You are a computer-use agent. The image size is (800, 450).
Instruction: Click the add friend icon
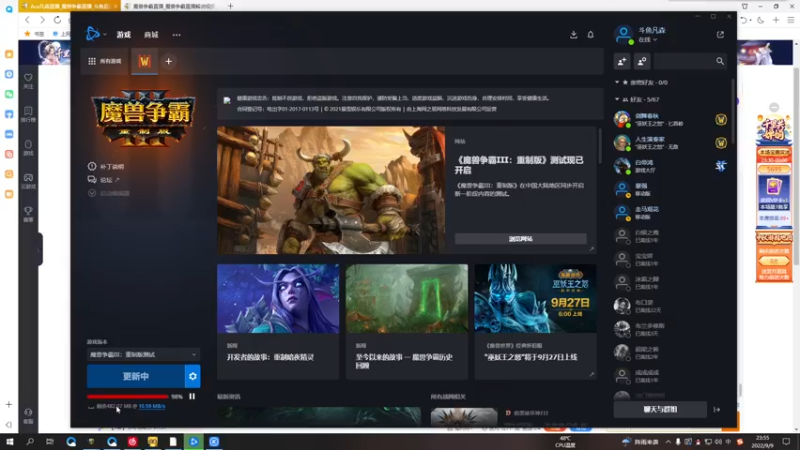tap(622, 61)
